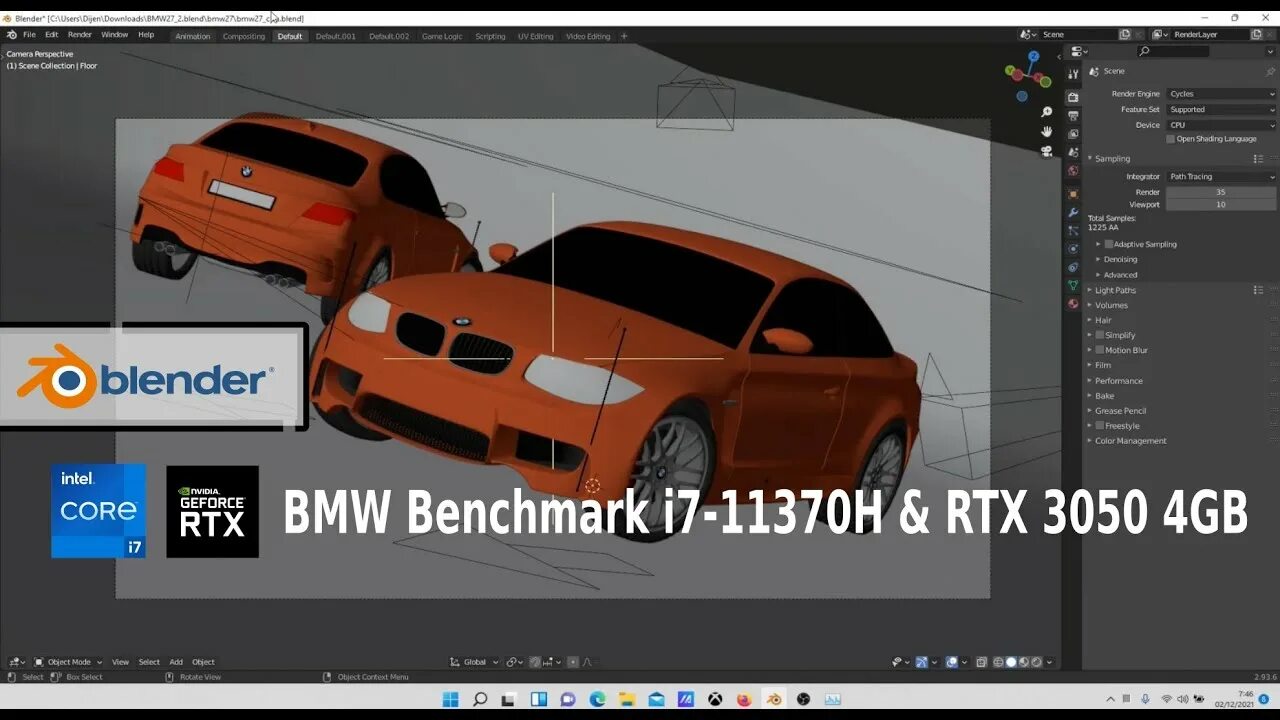The image size is (1280, 720).
Task: Open the Object Data properties tab icon
Action: coord(1073,285)
